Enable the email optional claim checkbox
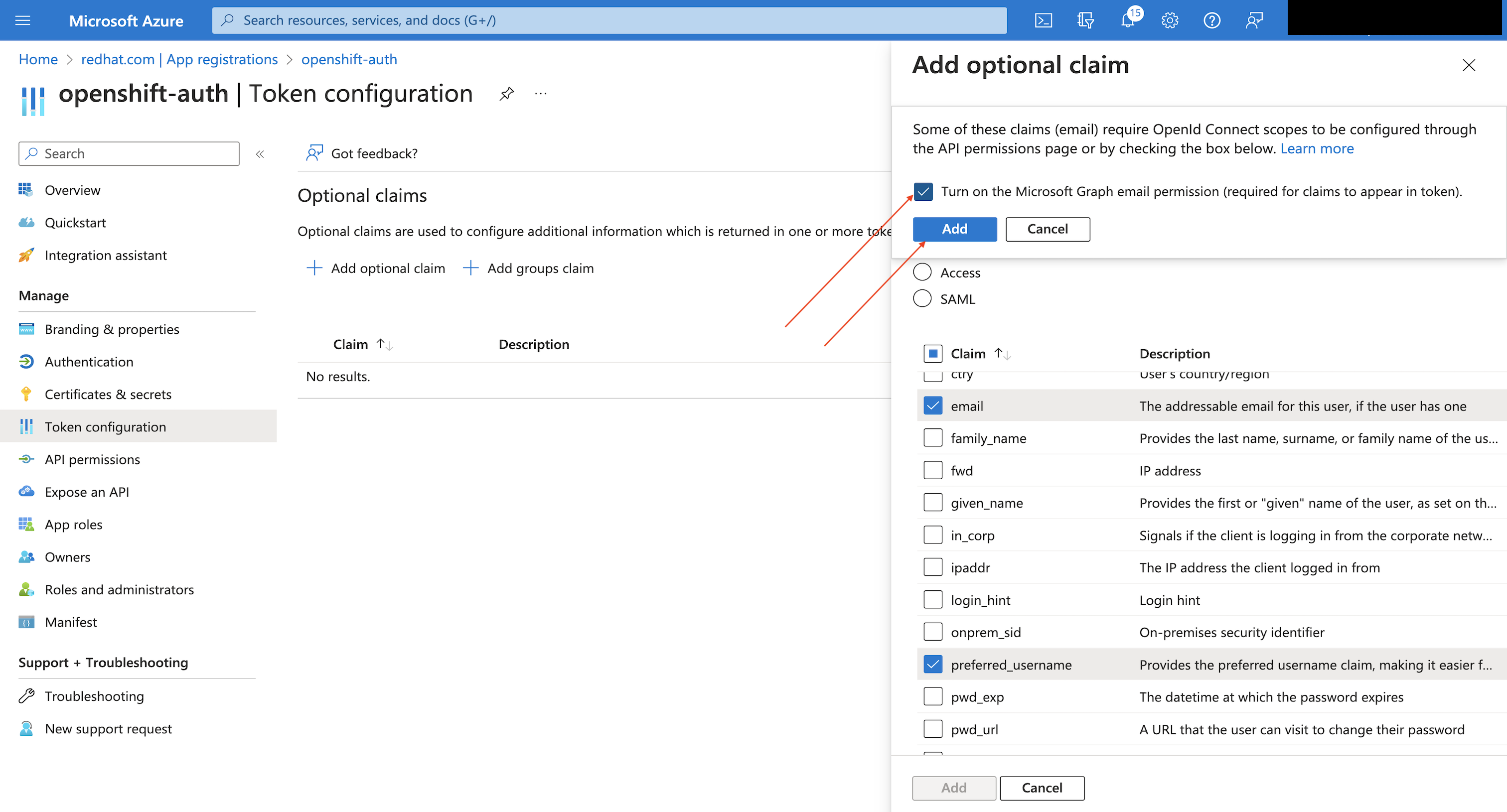Screen dimensions: 1507x812 tap(931, 405)
